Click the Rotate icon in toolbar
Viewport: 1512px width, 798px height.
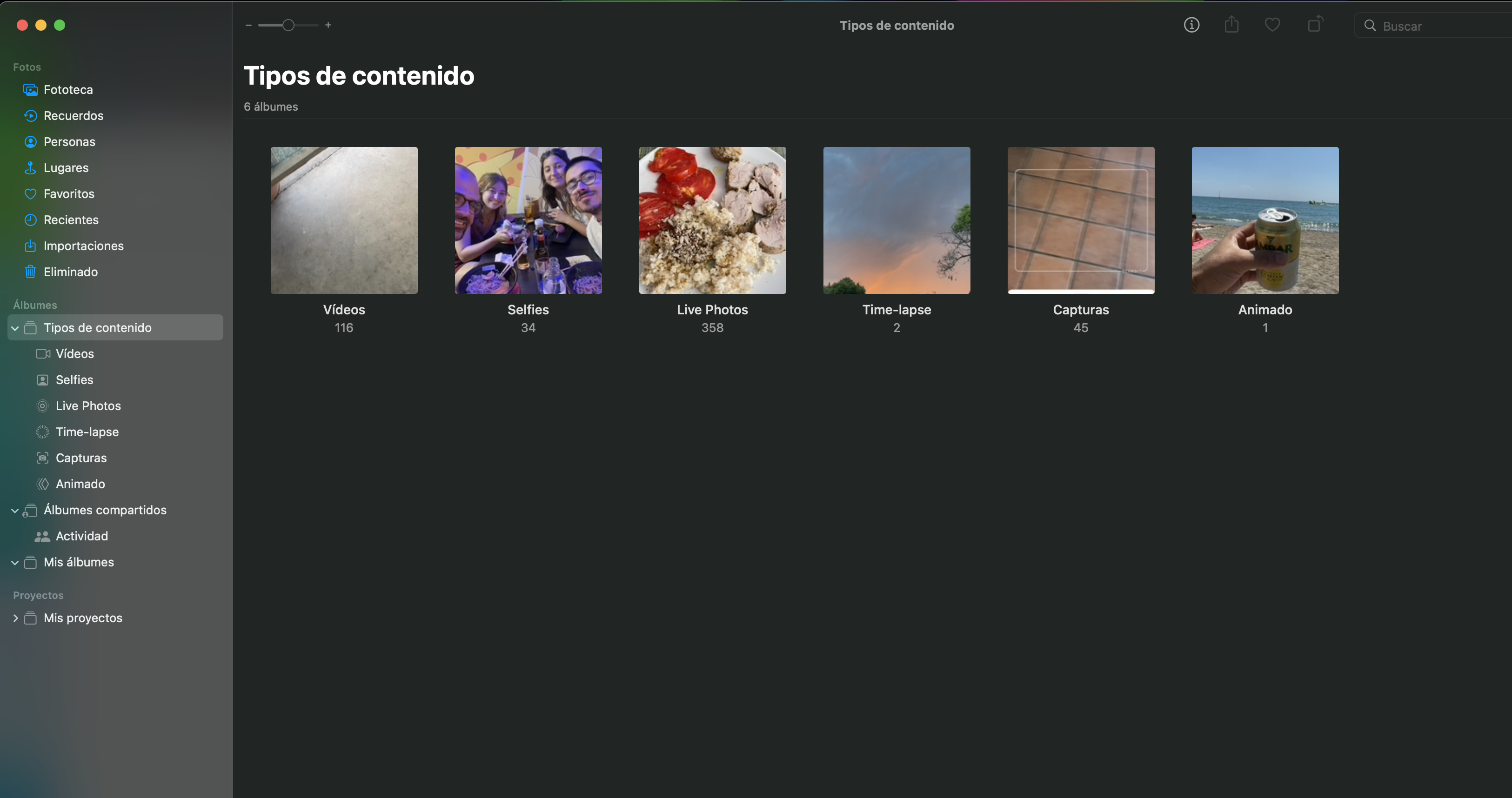(x=1315, y=25)
